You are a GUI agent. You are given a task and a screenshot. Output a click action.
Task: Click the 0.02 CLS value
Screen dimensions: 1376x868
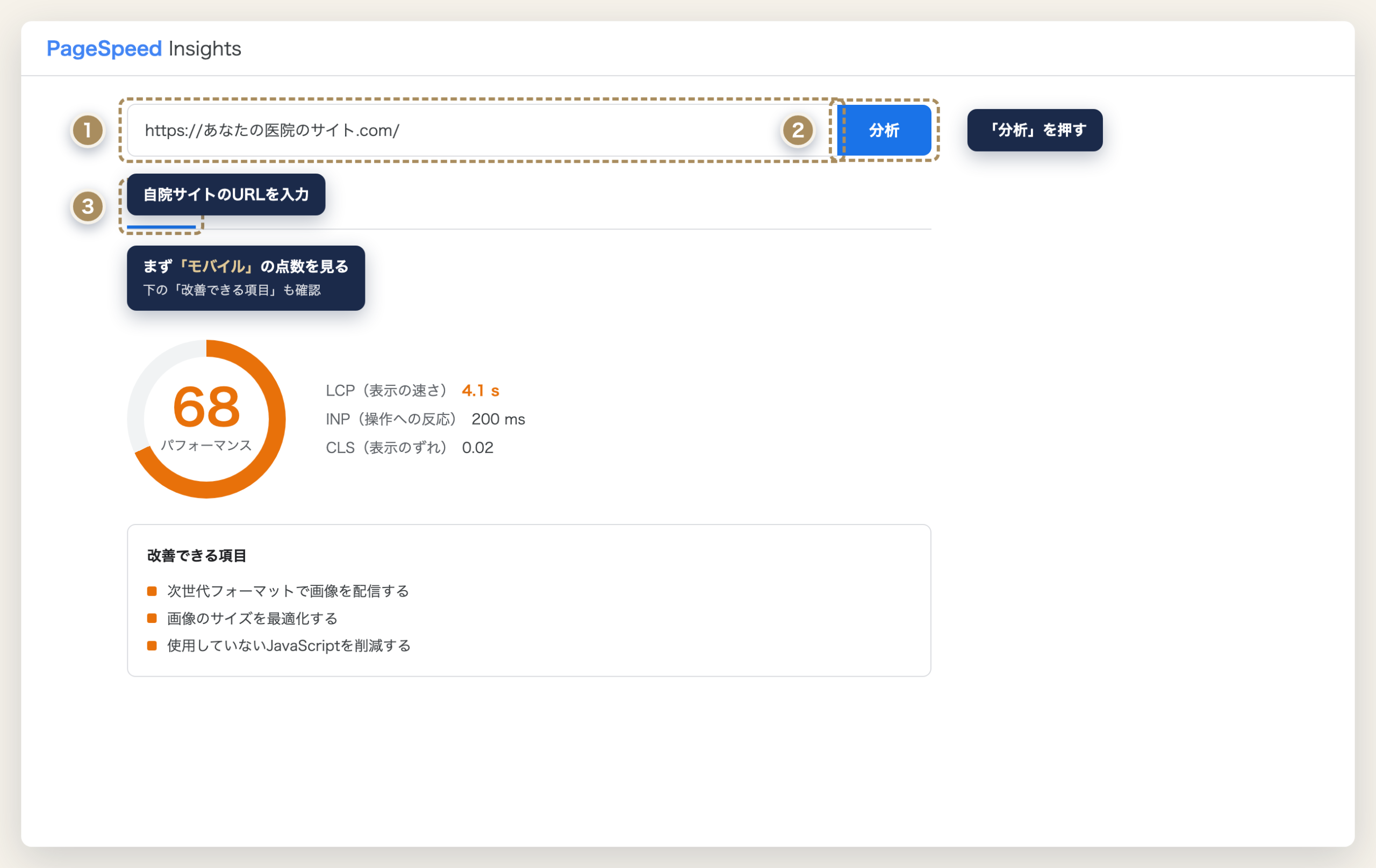point(478,447)
